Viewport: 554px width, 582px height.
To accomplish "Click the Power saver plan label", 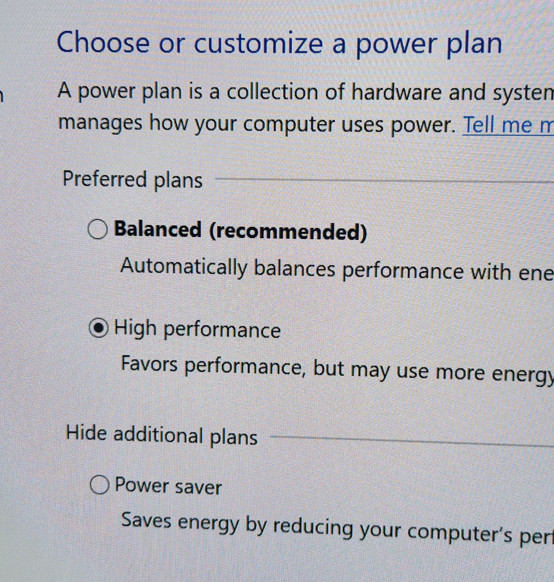I will point(168,486).
